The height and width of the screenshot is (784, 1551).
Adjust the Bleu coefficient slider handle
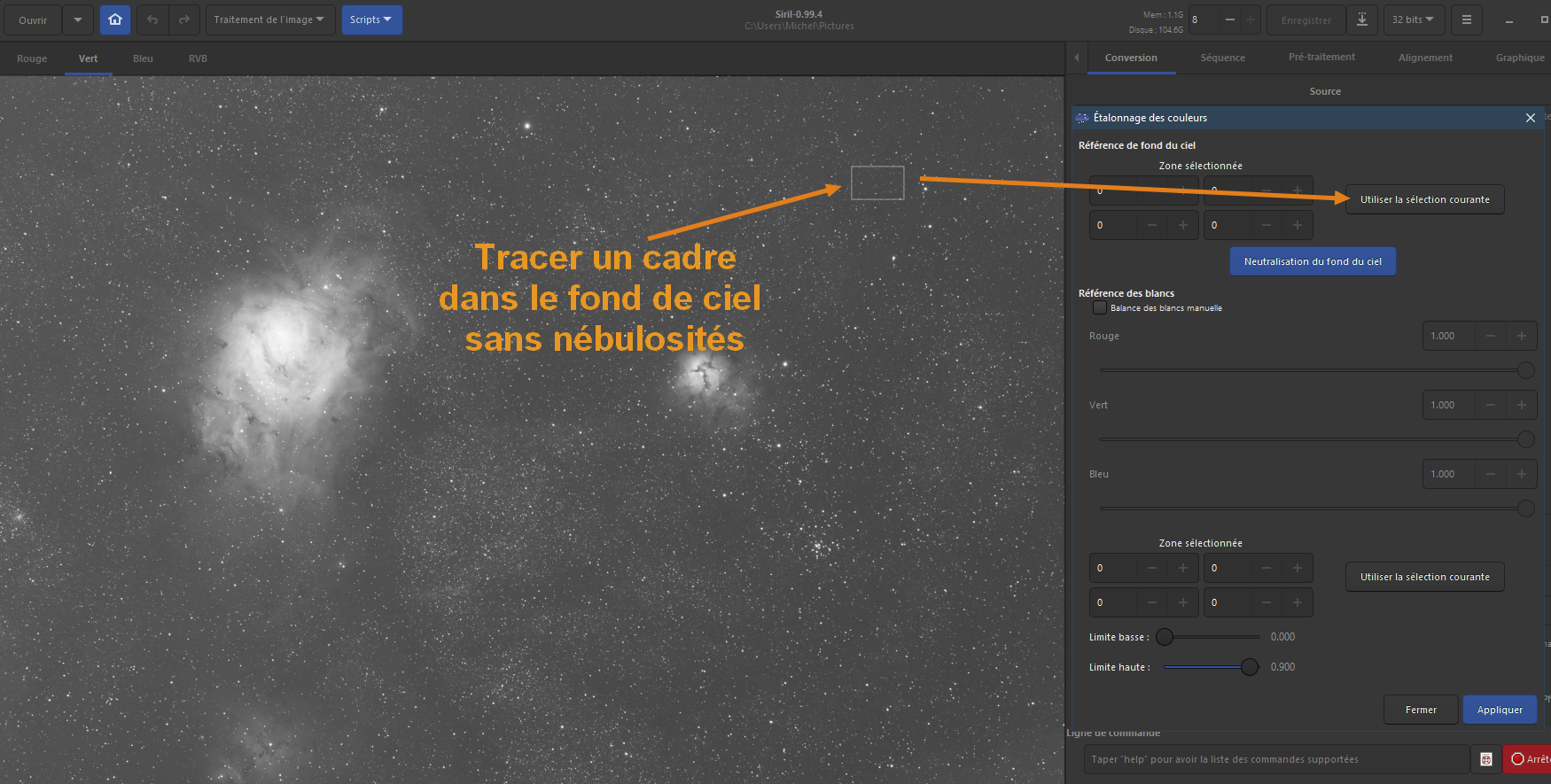click(x=1526, y=508)
